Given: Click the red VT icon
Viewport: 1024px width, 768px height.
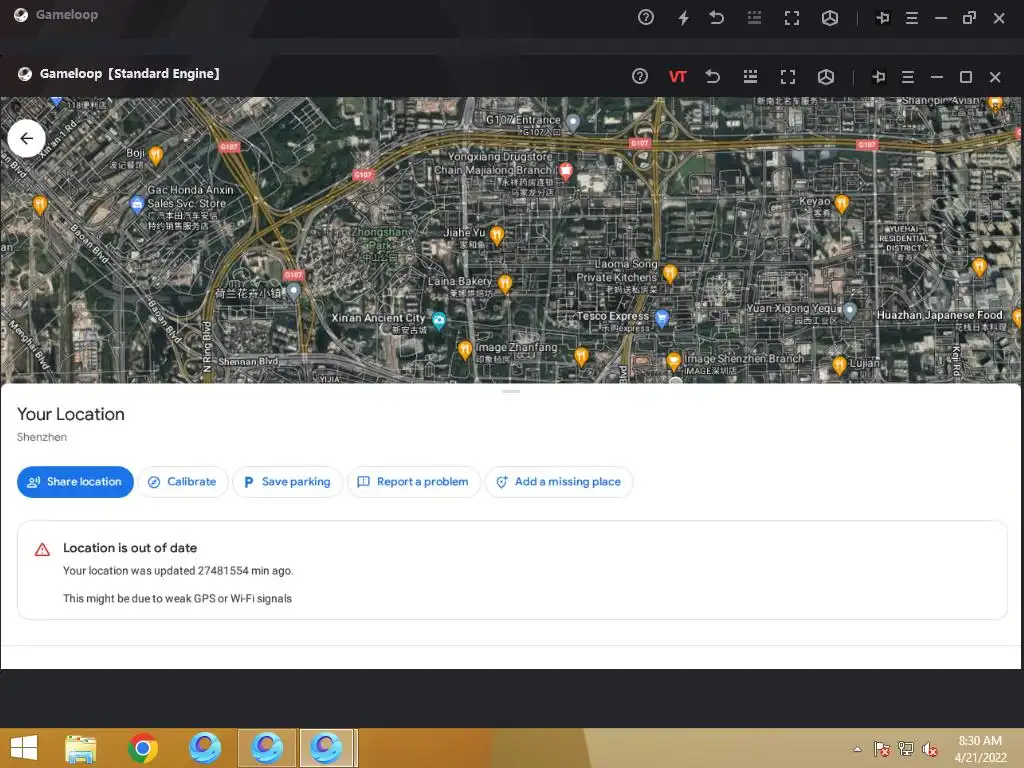Looking at the screenshot, I should click(677, 77).
